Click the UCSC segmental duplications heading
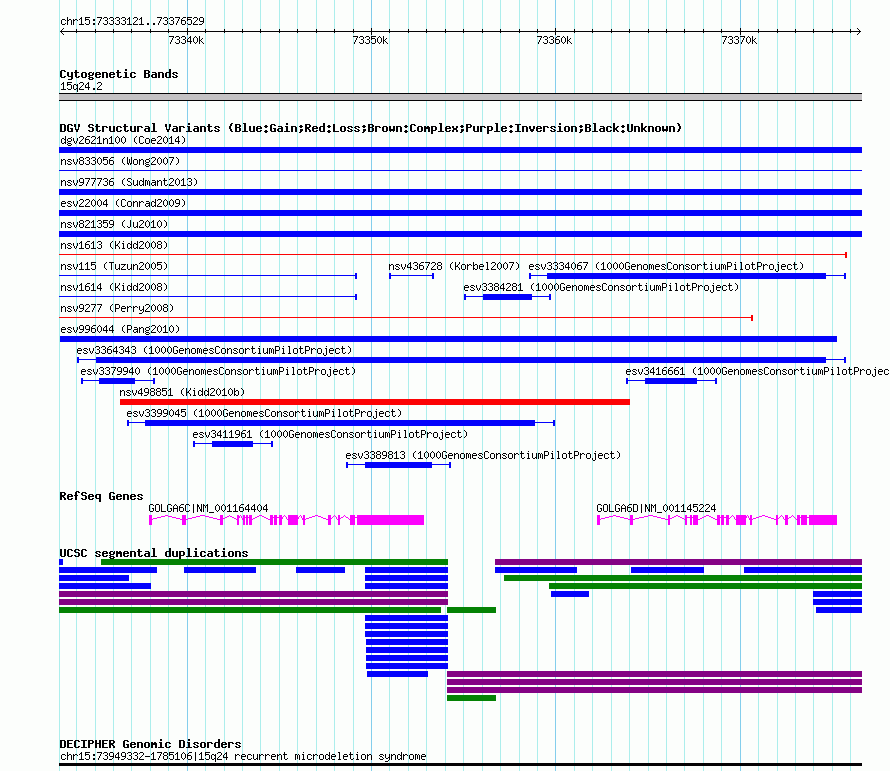The width and height of the screenshot is (890, 771). coord(154,553)
